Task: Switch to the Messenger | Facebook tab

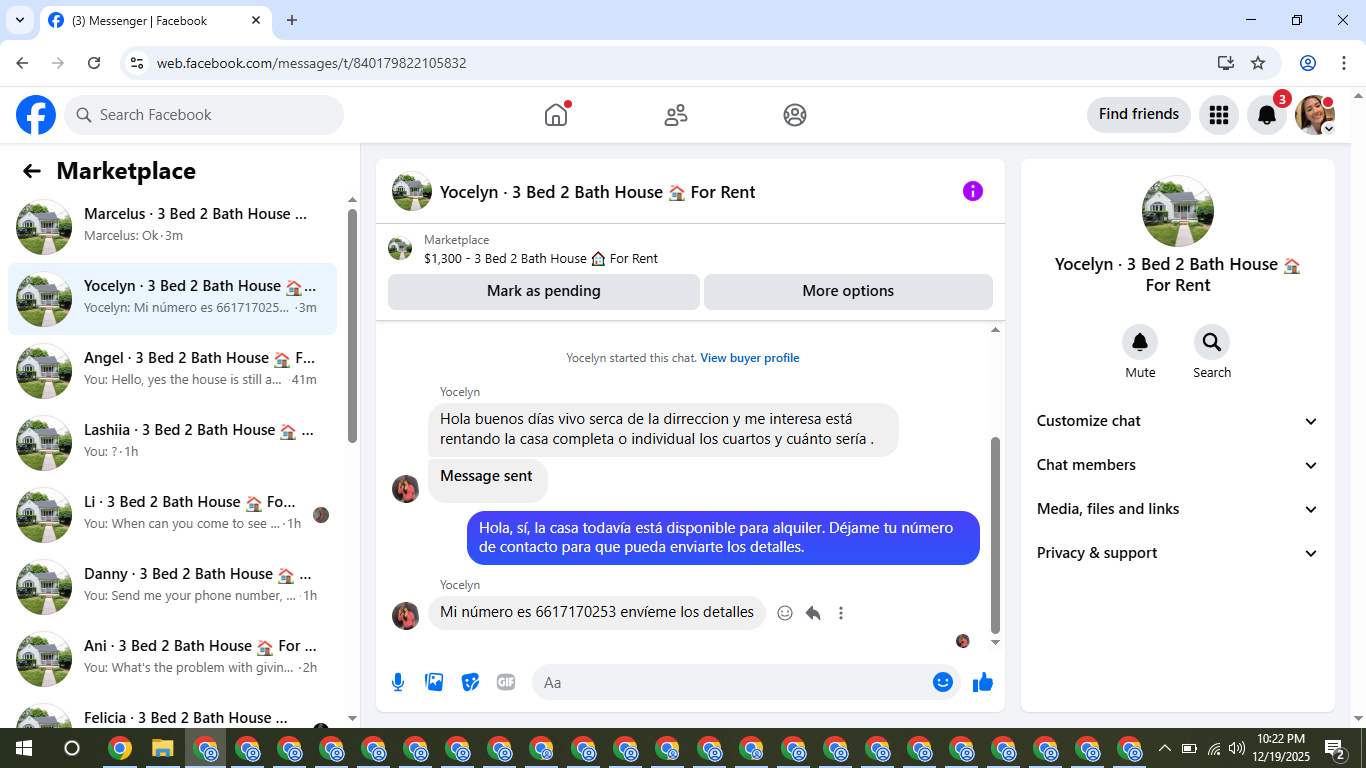Action: click(x=155, y=20)
